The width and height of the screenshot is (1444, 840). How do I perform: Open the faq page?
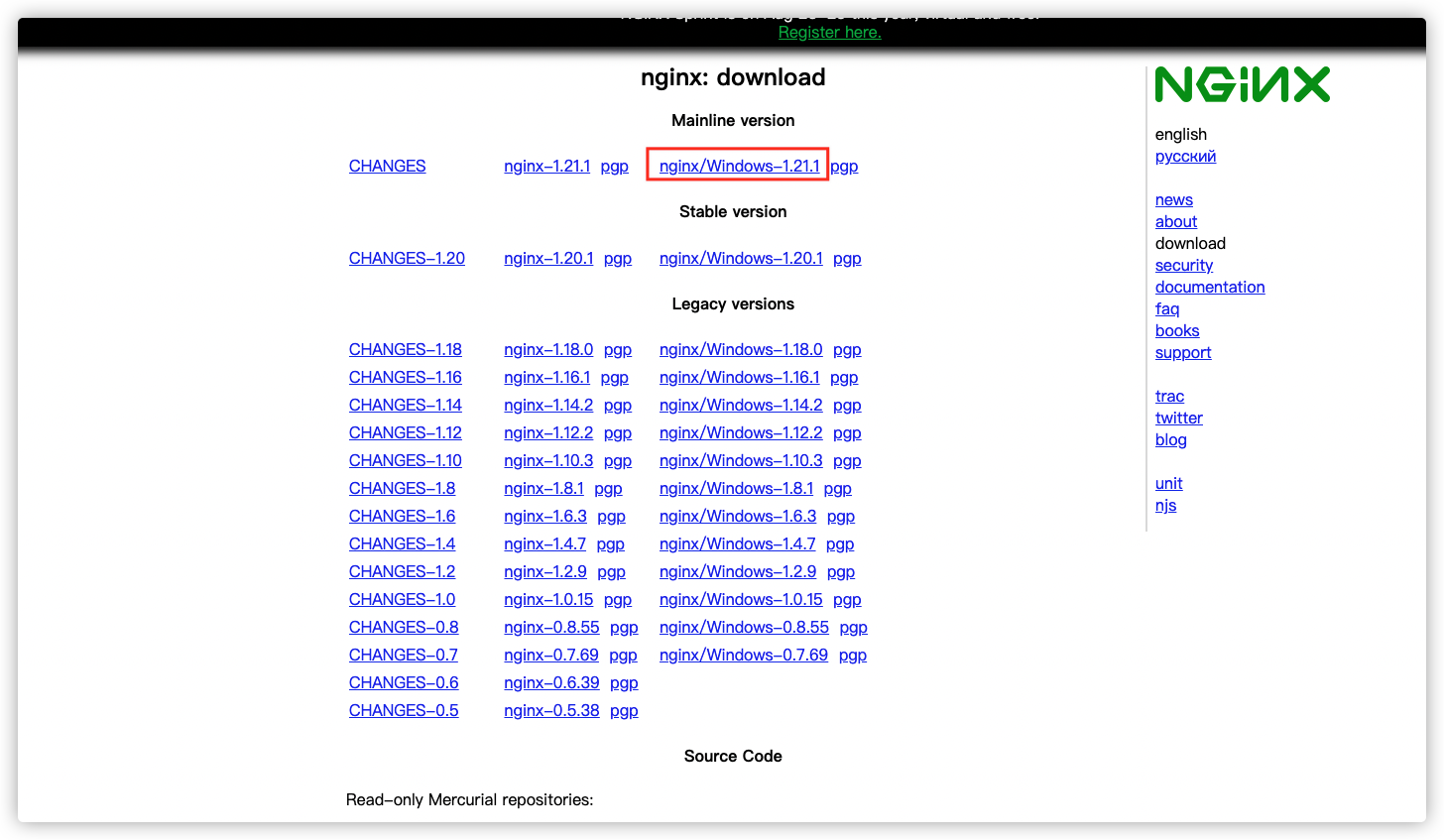pos(1167,309)
